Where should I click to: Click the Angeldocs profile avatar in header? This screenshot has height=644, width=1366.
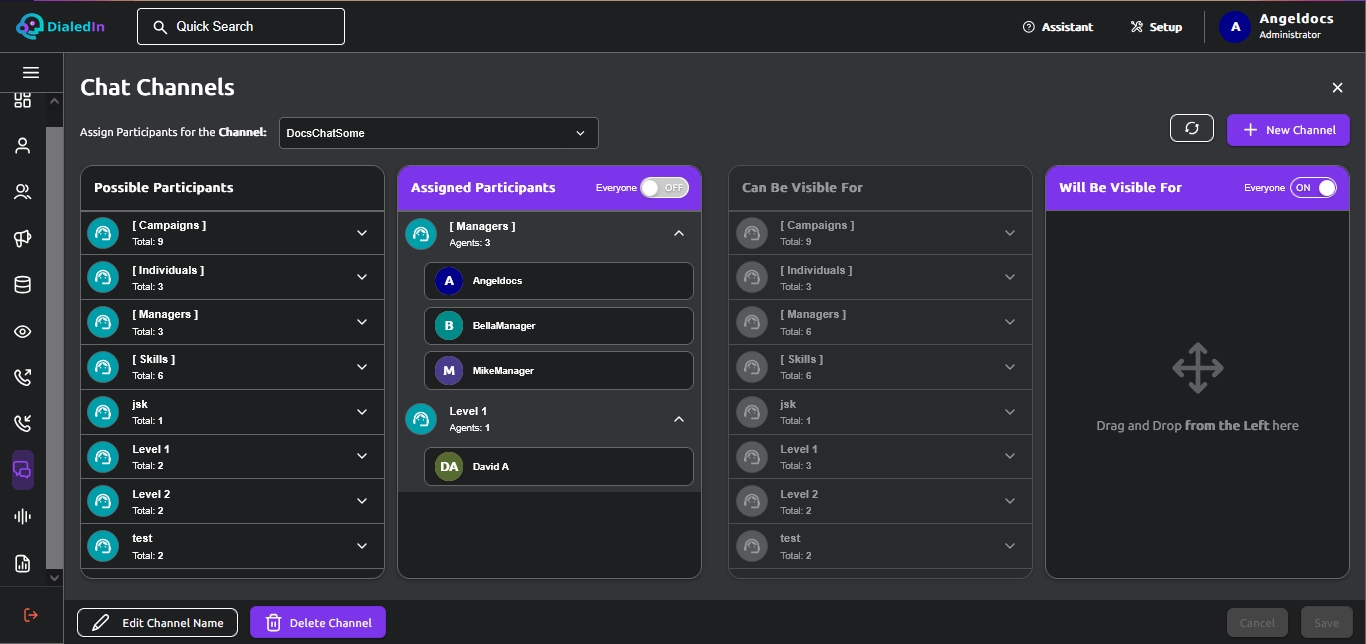[1235, 27]
